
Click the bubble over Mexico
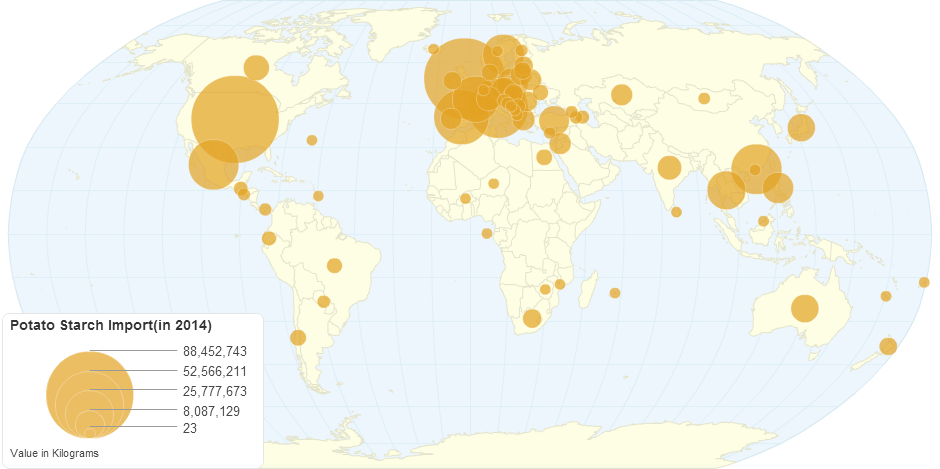pyautogui.click(x=213, y=163)
